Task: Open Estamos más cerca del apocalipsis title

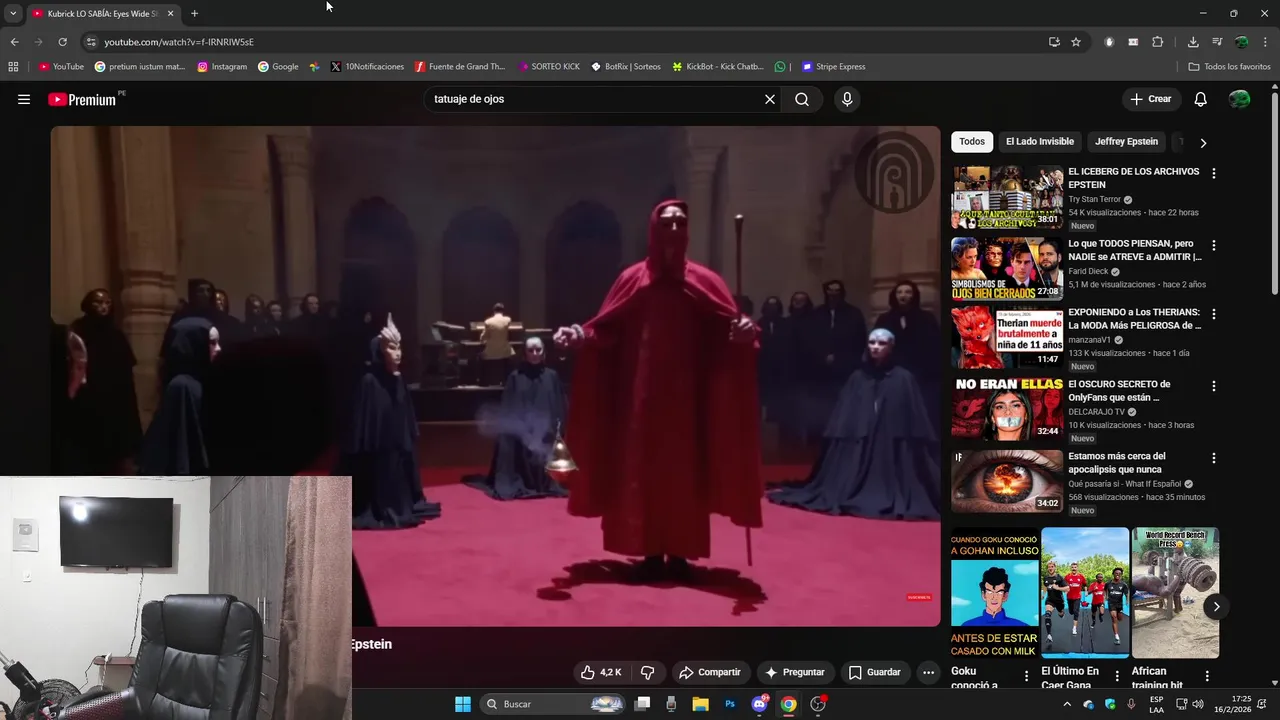Action: [1117, 463]
